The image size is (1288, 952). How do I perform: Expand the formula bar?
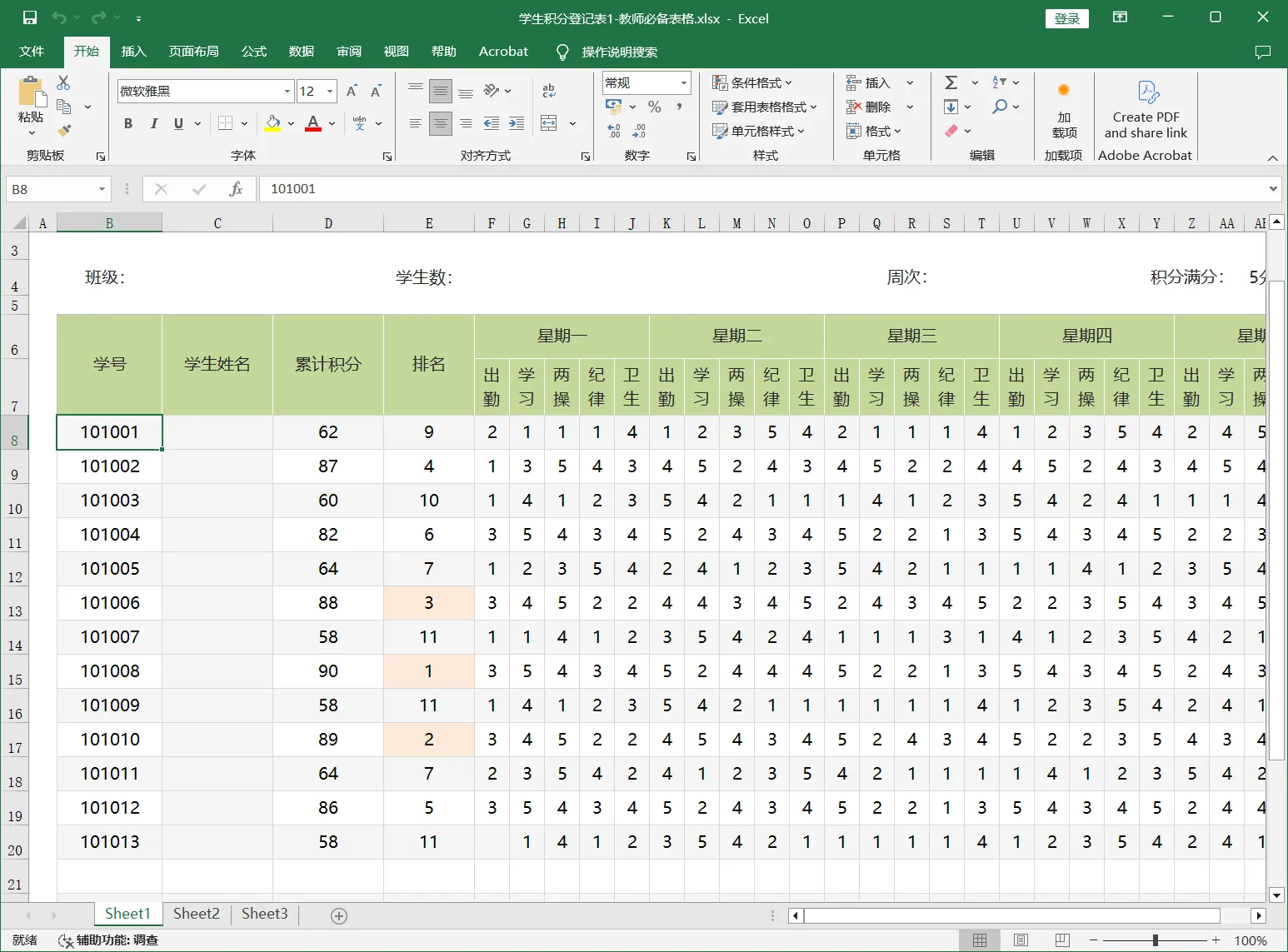1273,189
